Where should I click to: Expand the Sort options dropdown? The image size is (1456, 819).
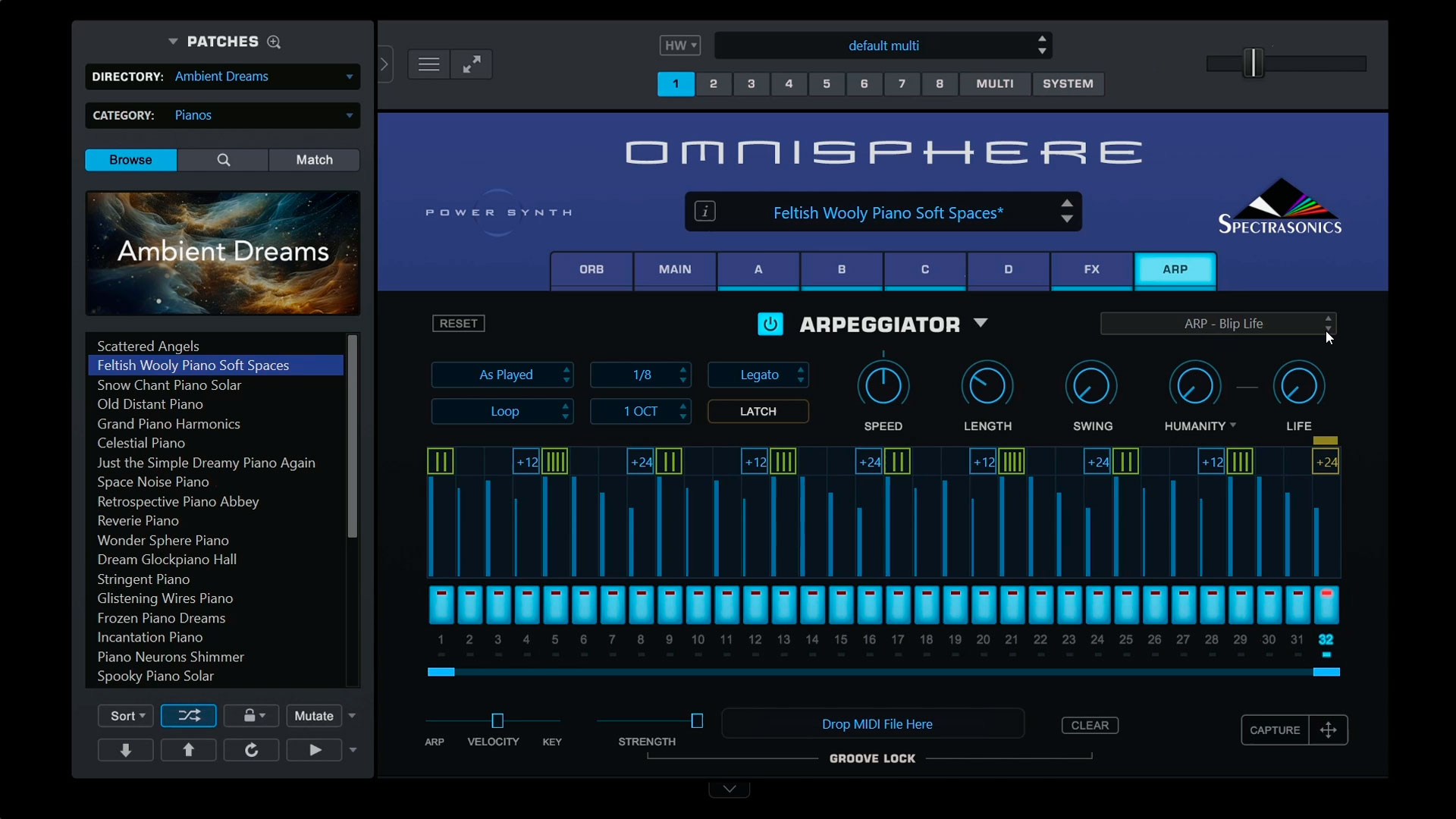pyautogui.click(x=125, y=715)
